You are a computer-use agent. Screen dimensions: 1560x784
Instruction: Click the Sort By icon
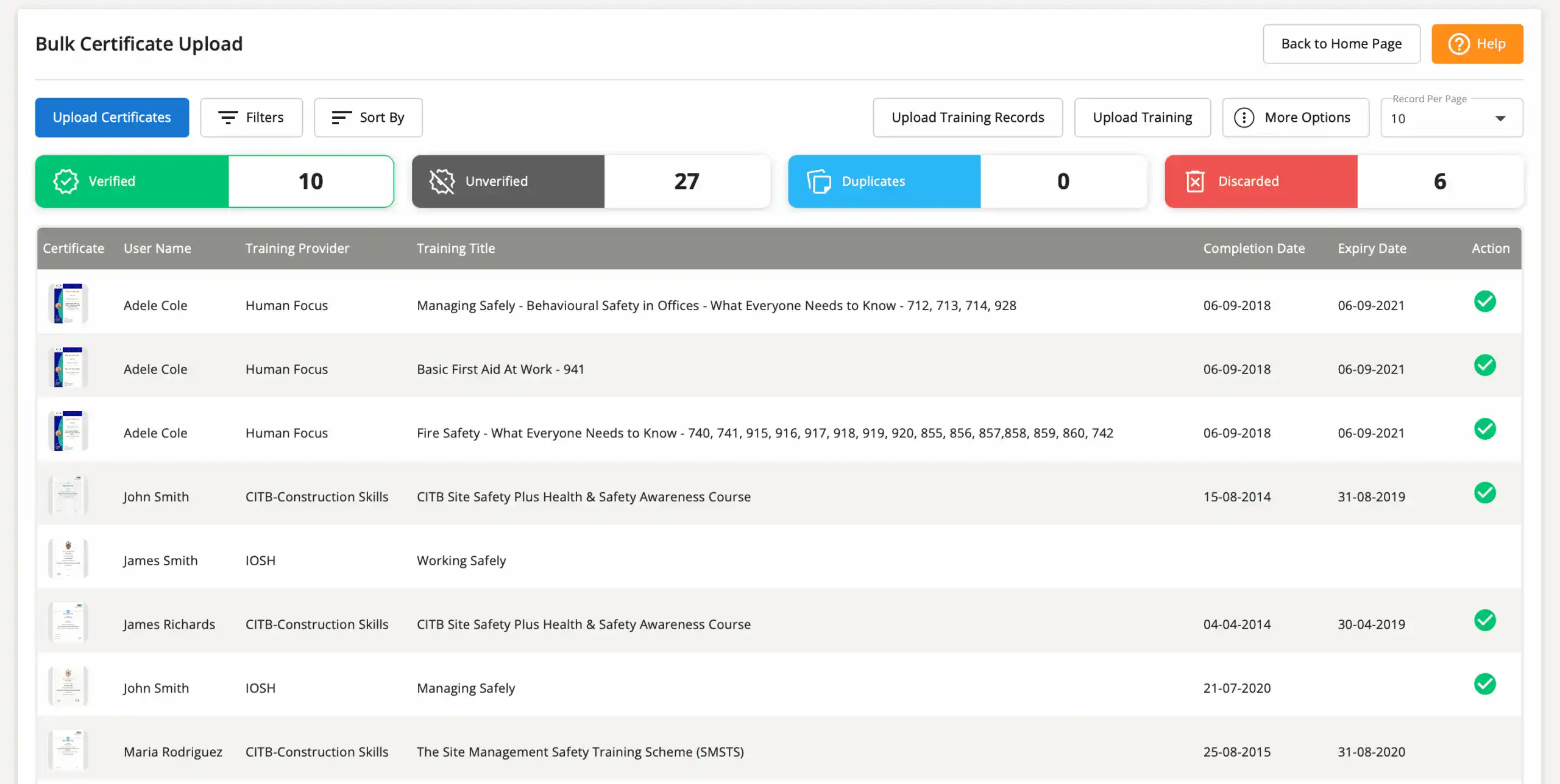(x=341, y=117)
